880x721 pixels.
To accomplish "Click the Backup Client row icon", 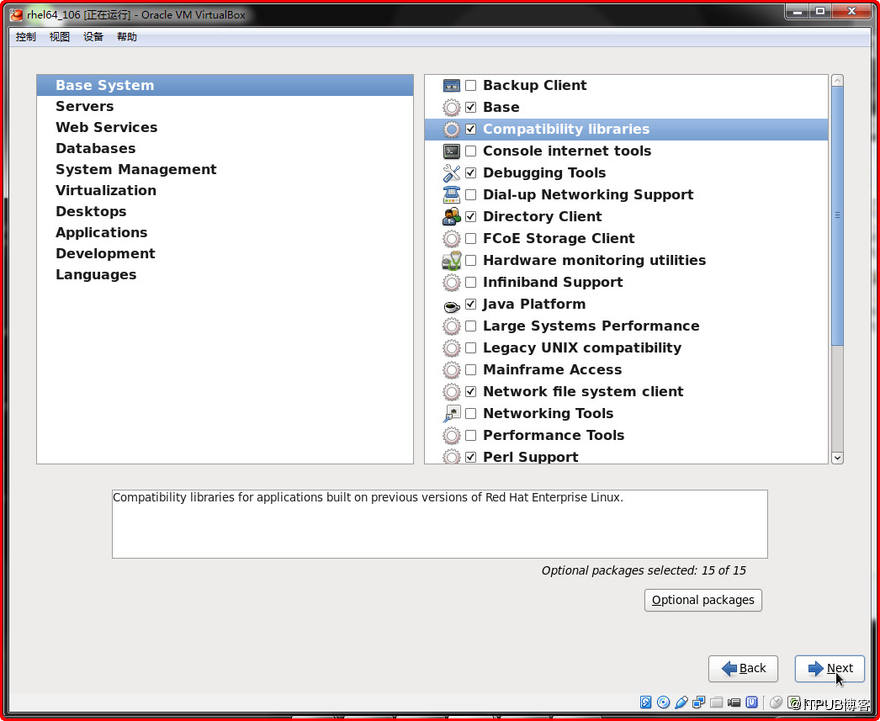I will (451, 85).
